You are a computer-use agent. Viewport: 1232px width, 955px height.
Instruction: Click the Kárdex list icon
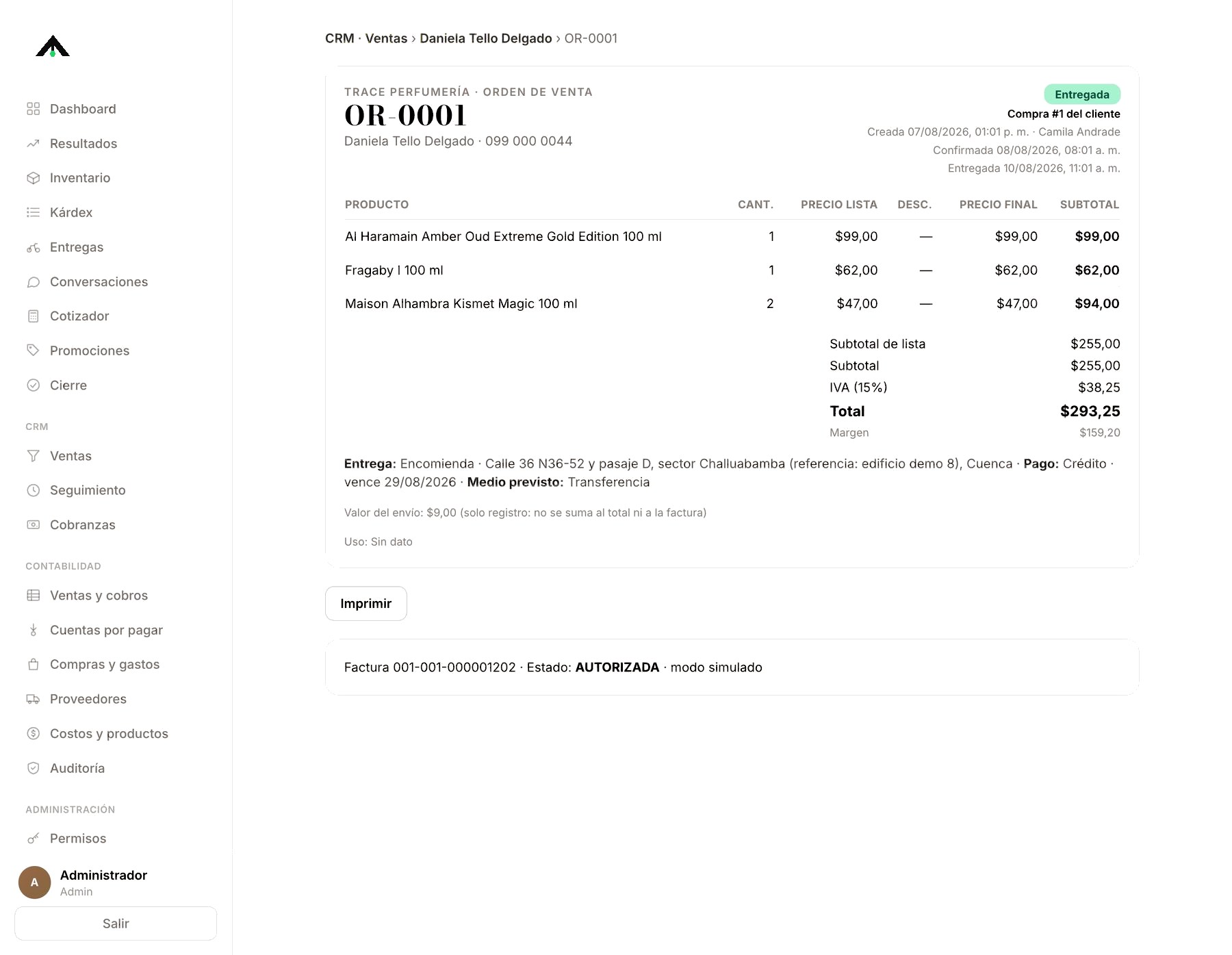pyautogui.click(x=33, y=212)
